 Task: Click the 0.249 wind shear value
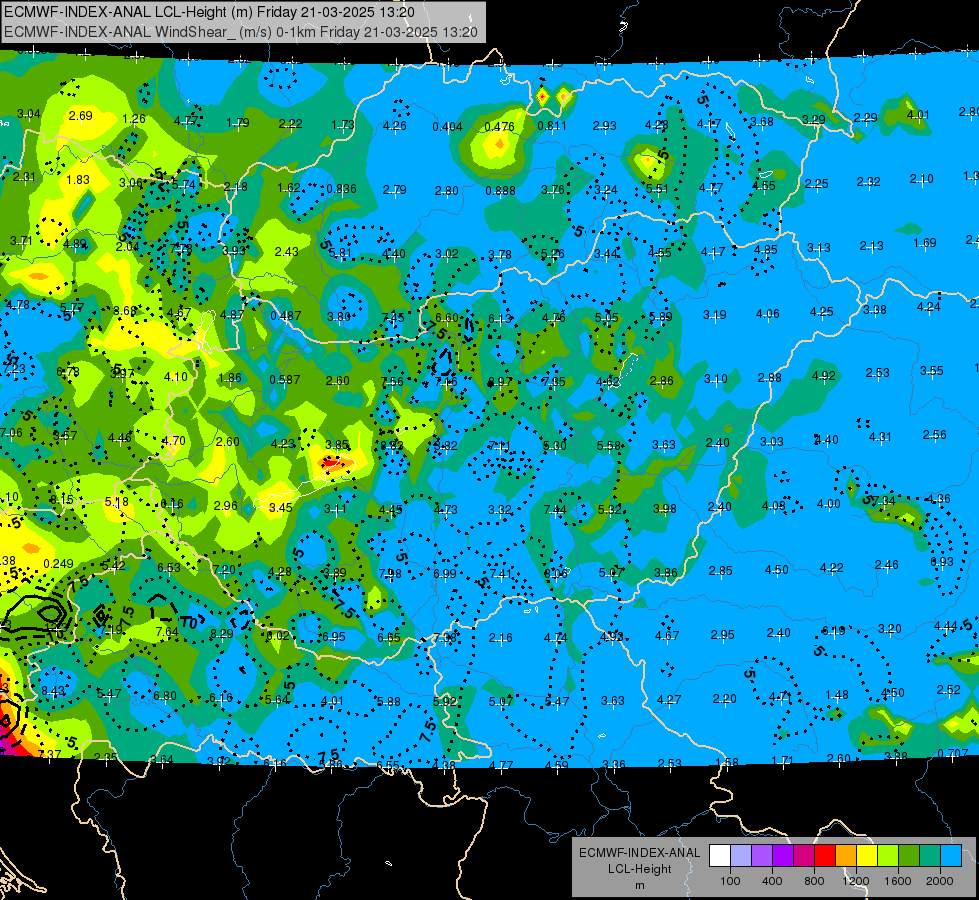58,564
